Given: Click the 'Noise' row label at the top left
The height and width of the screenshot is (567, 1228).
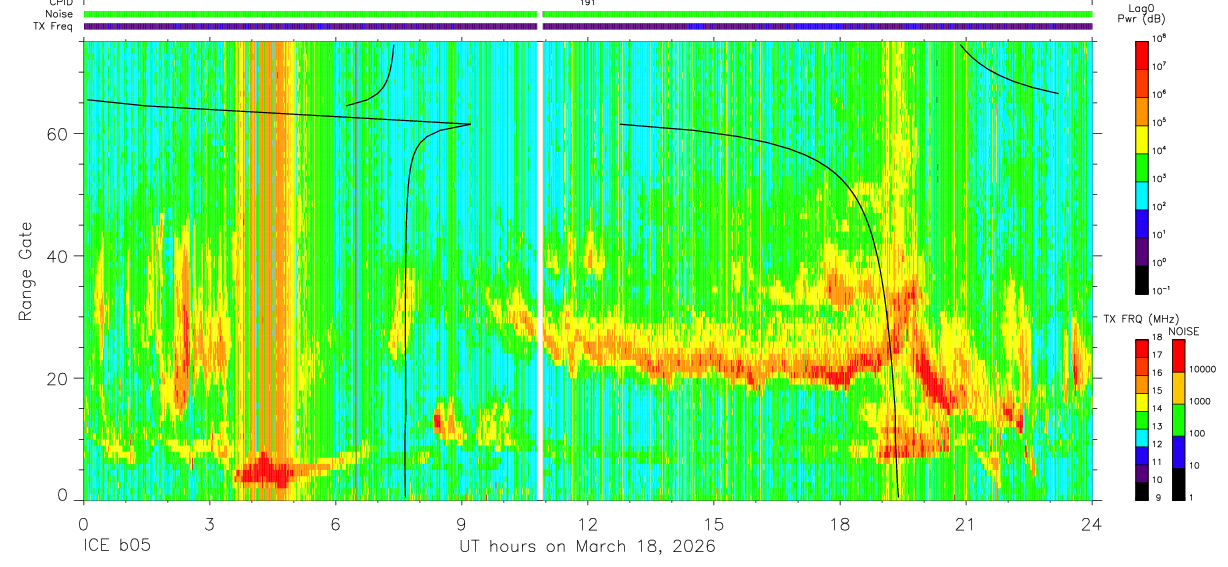Looking at the screenshot, I should tap(59, 14).
